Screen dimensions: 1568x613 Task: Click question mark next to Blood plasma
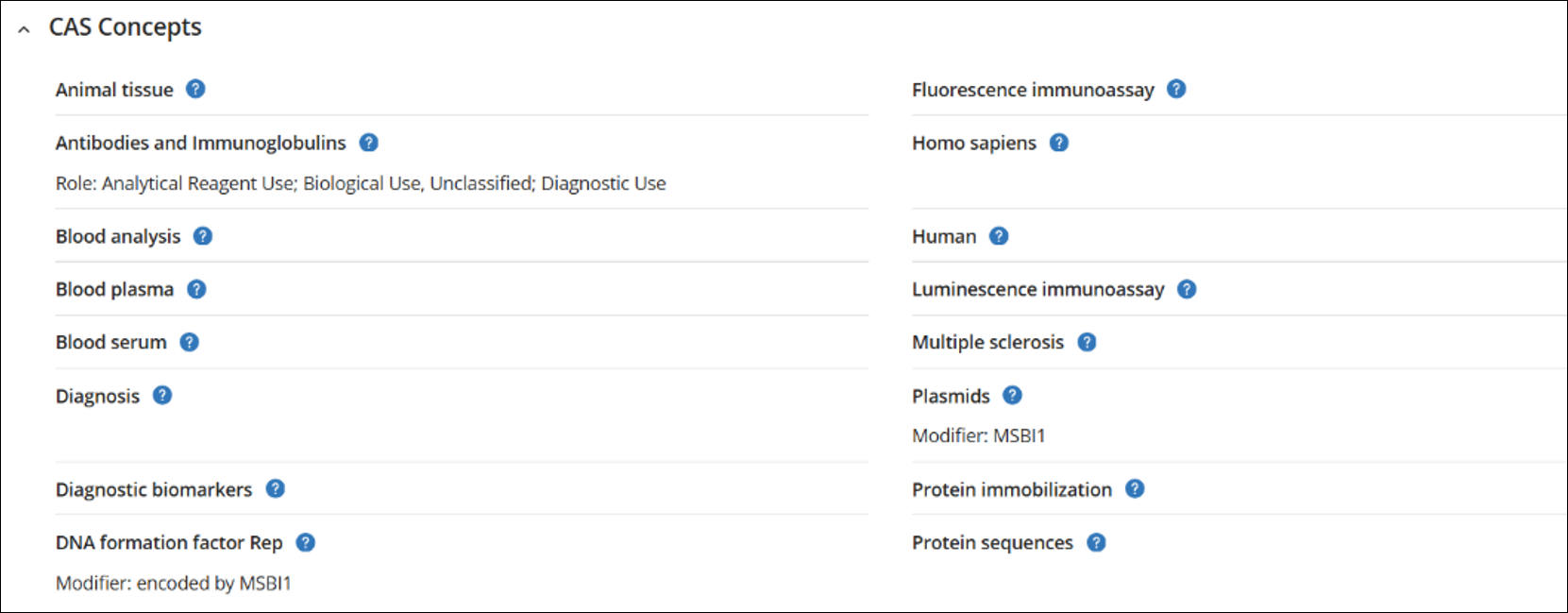click(x=196, y=289)
